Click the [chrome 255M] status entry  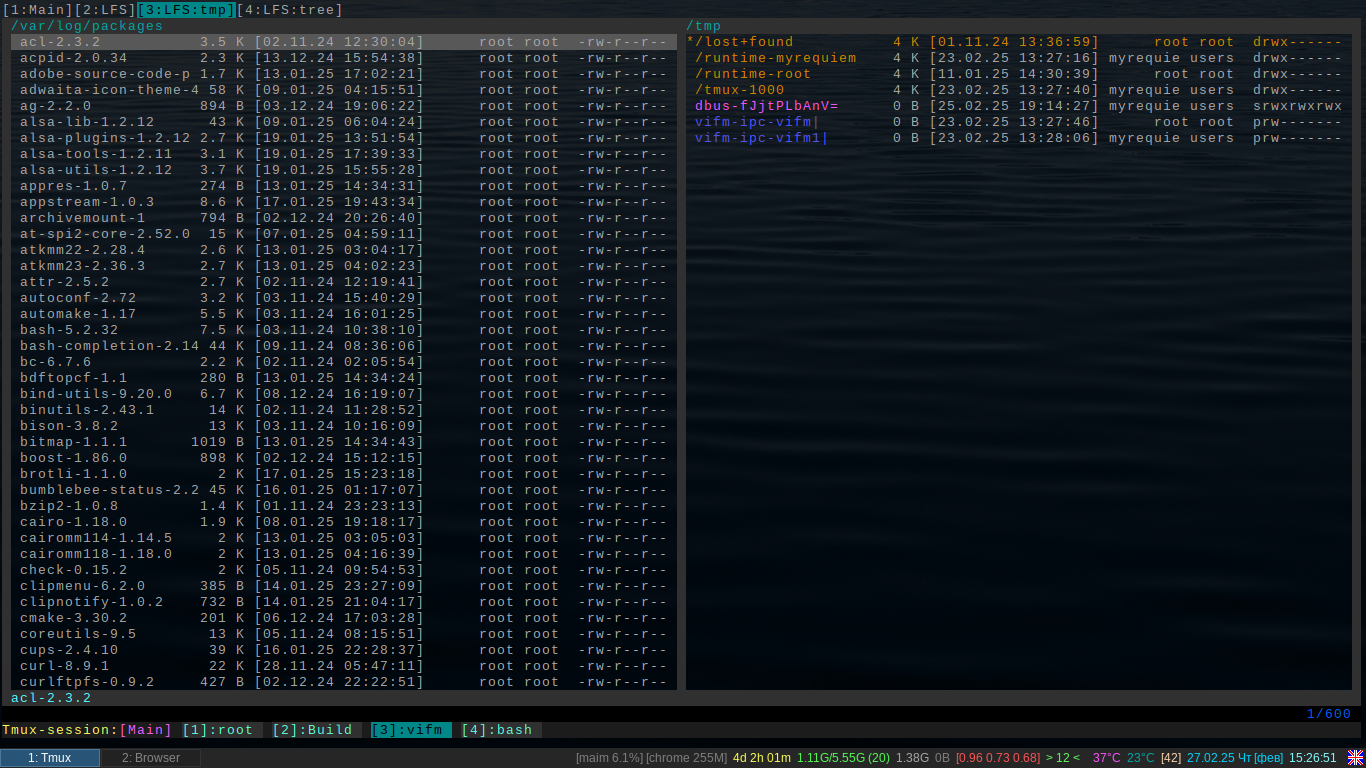click(687, 758)
